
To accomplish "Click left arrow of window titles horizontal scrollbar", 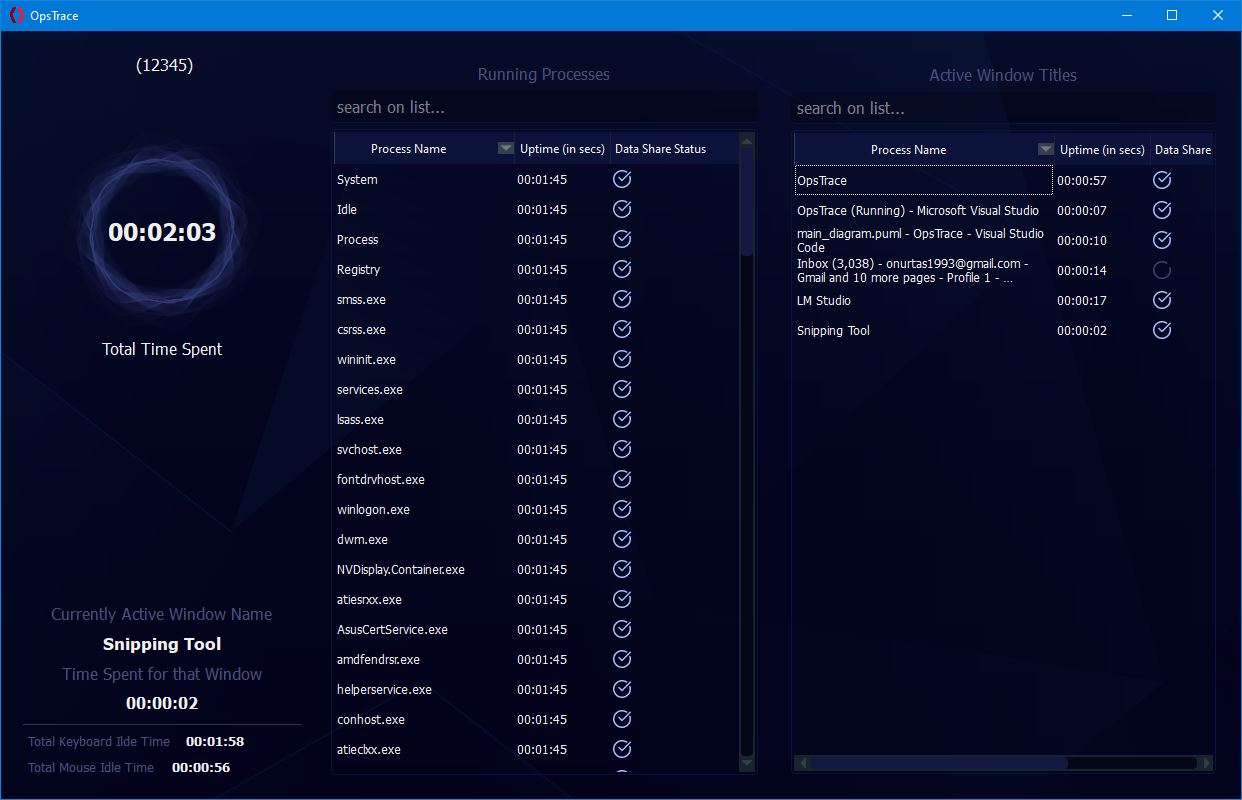I will point(801,763).
